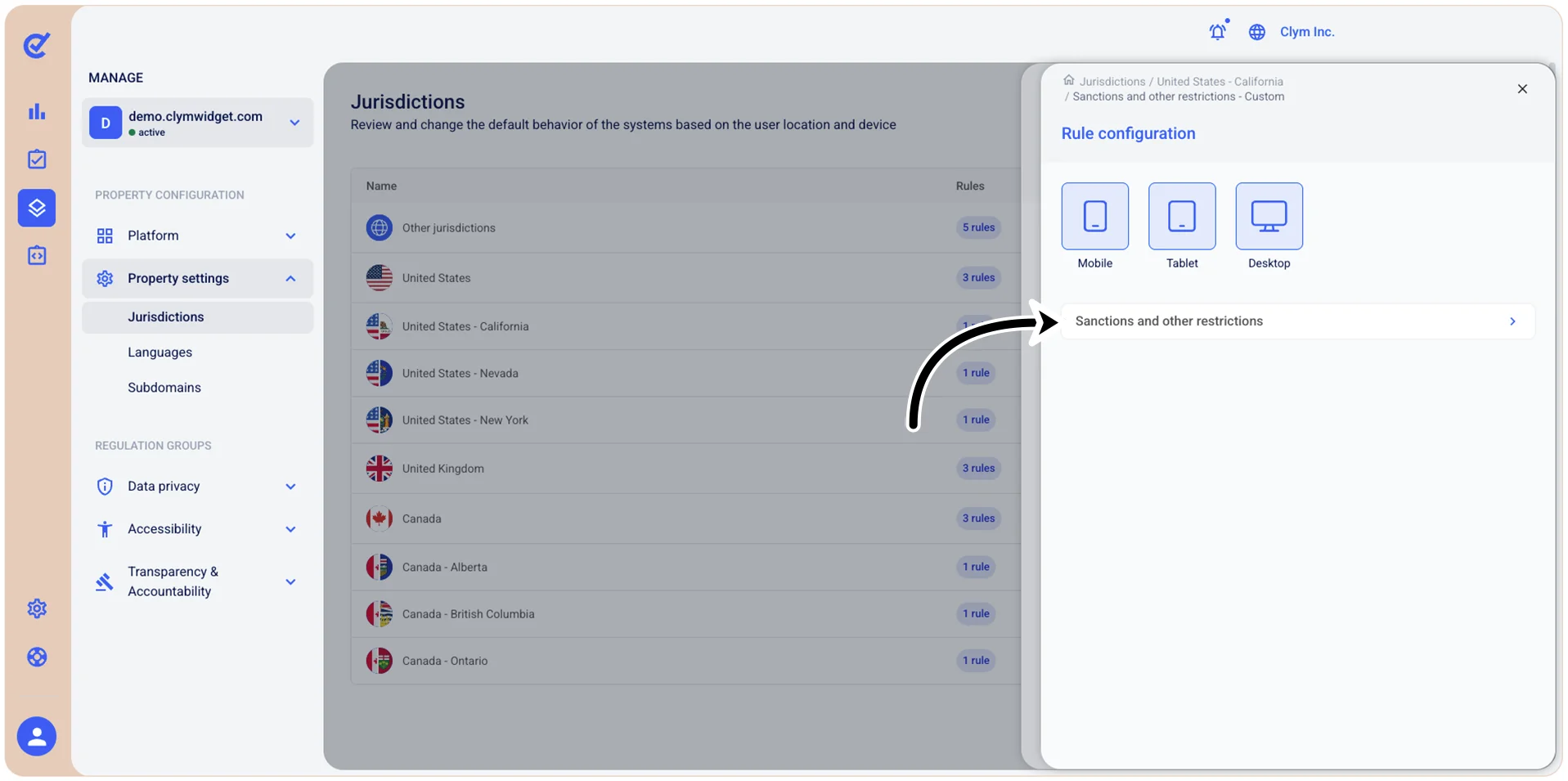Open the notifications bell
The width and height of the screenshot is (1568, 781).
tap(1218, 31)
